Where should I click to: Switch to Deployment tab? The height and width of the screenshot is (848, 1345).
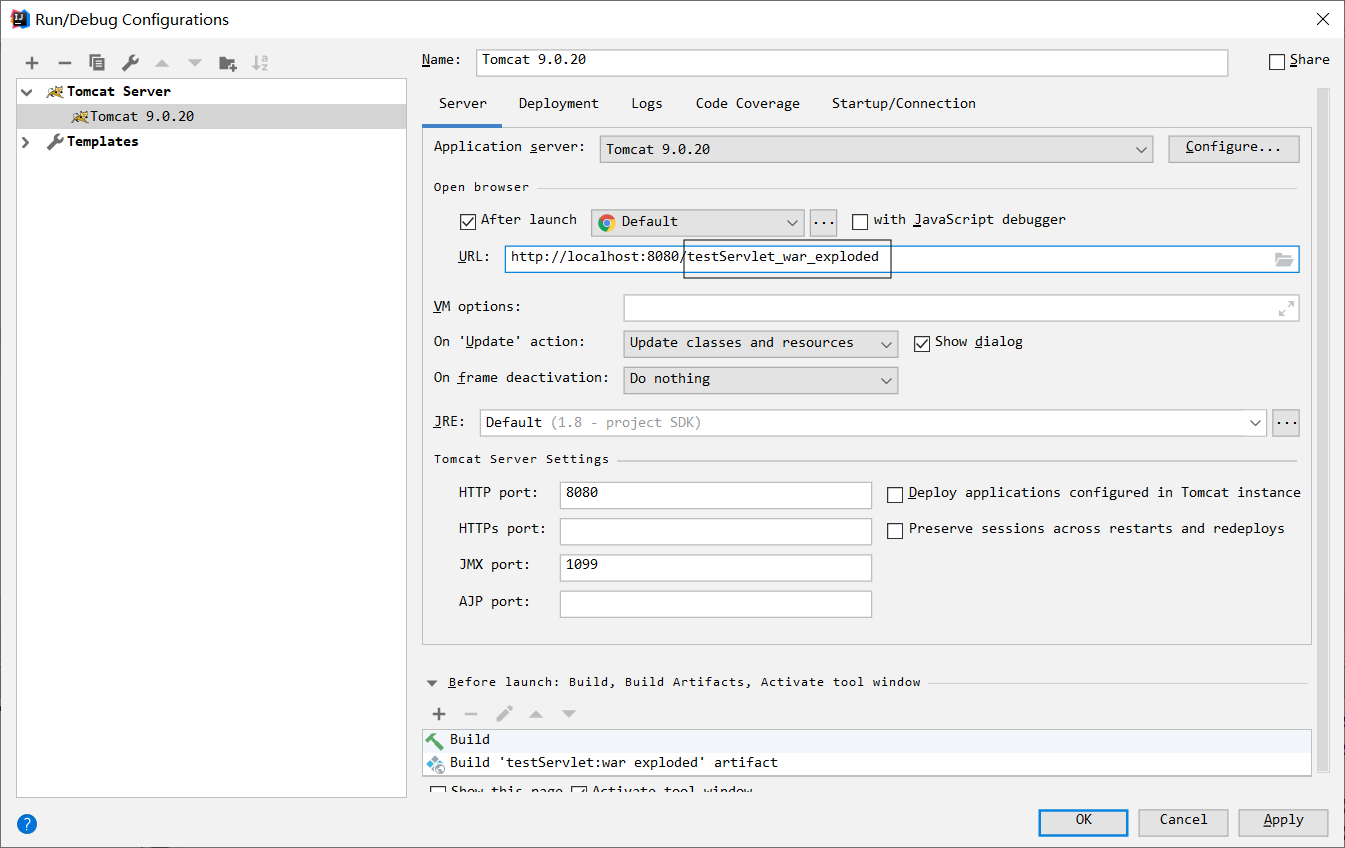point(558,104)
